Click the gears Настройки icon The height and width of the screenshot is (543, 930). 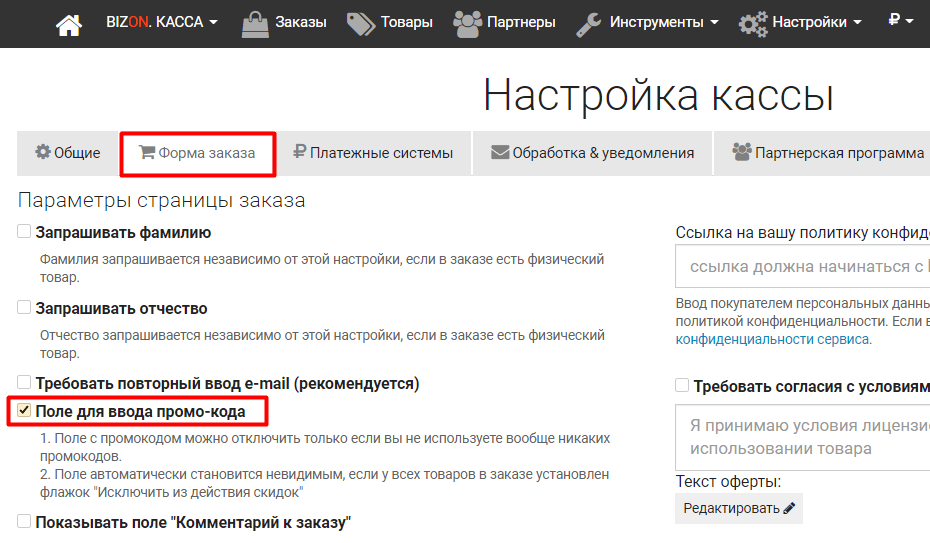click(753, 23)
